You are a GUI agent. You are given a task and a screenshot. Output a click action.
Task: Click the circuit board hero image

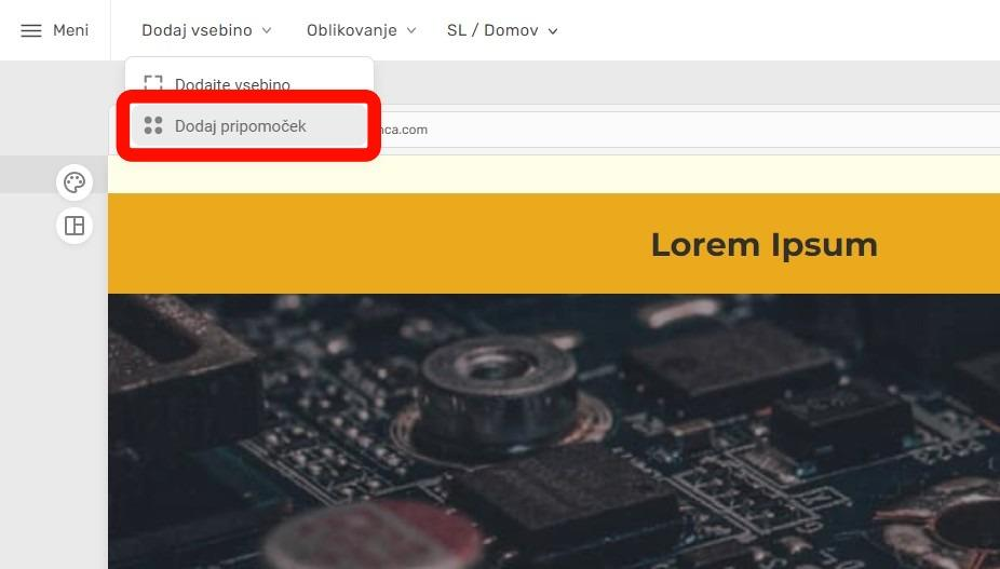coord(554,431)
